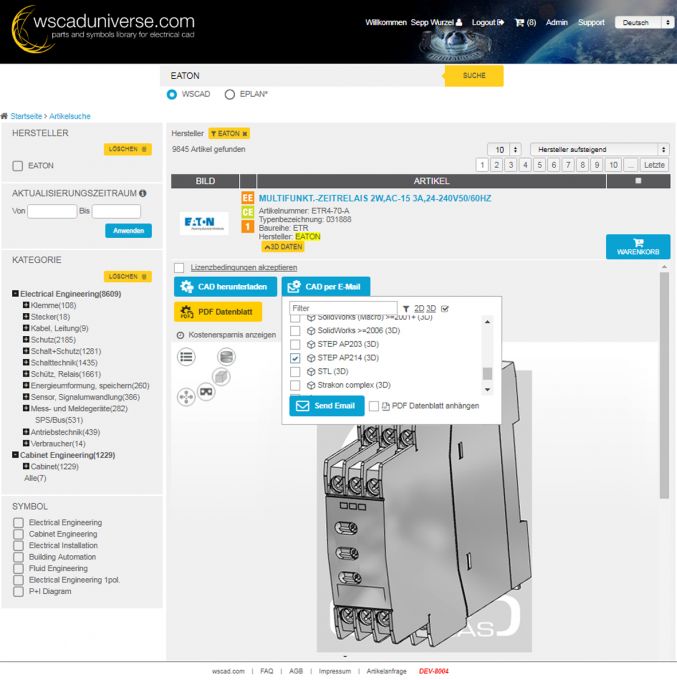Click the VR goggles icon in viewer
Viewport: 677px width, 680px height.
[206, 392]
